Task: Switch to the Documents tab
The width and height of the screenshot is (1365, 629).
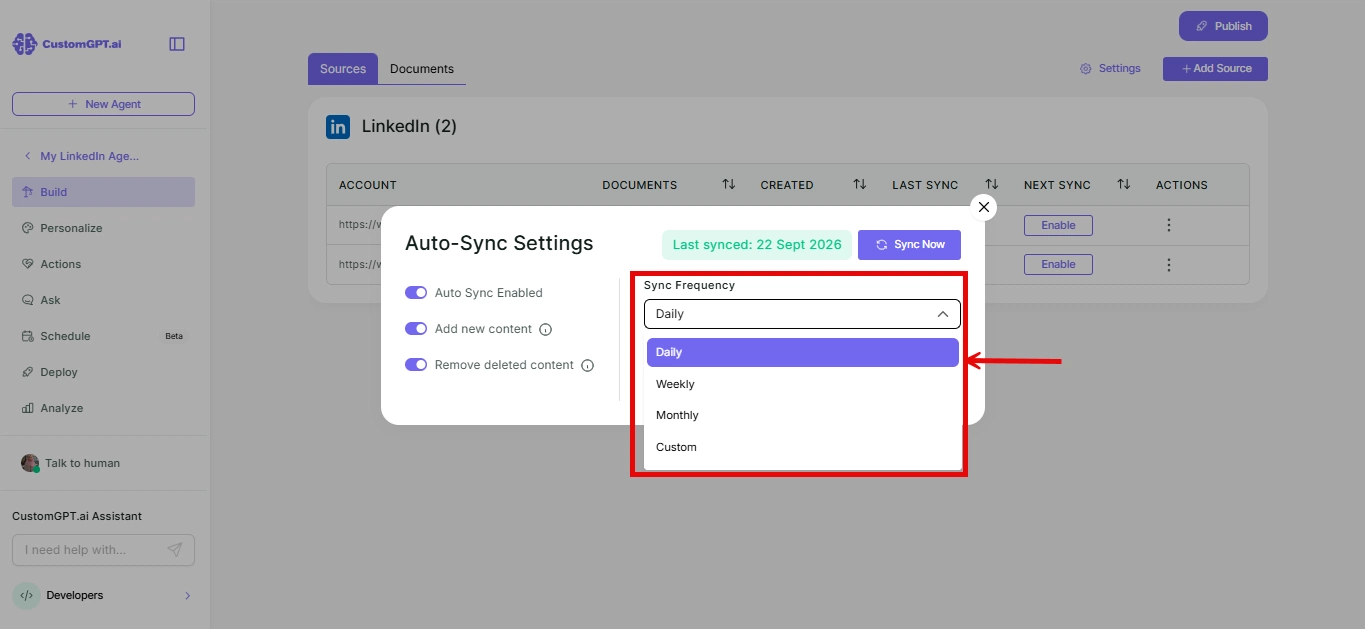Action: (422, 69)
